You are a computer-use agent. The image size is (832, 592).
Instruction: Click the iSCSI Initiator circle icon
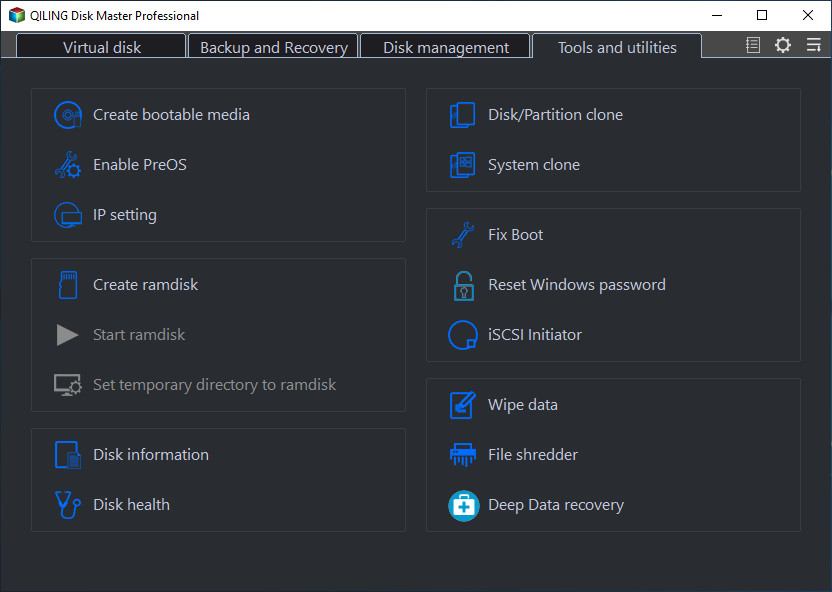463,335
